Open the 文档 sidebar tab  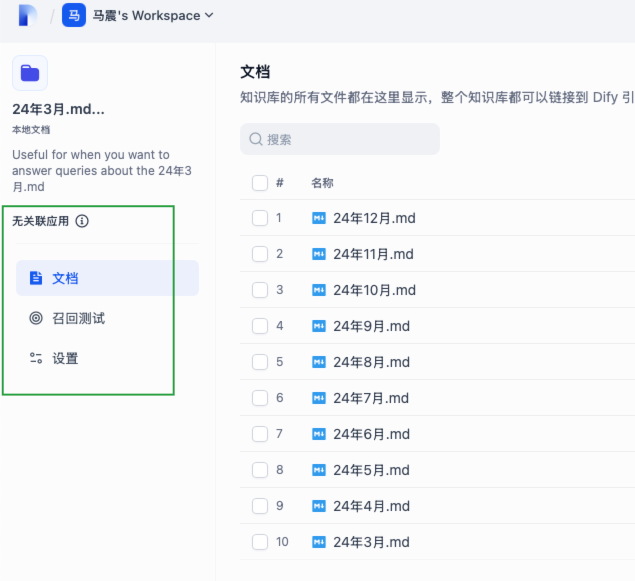(107, 278)
